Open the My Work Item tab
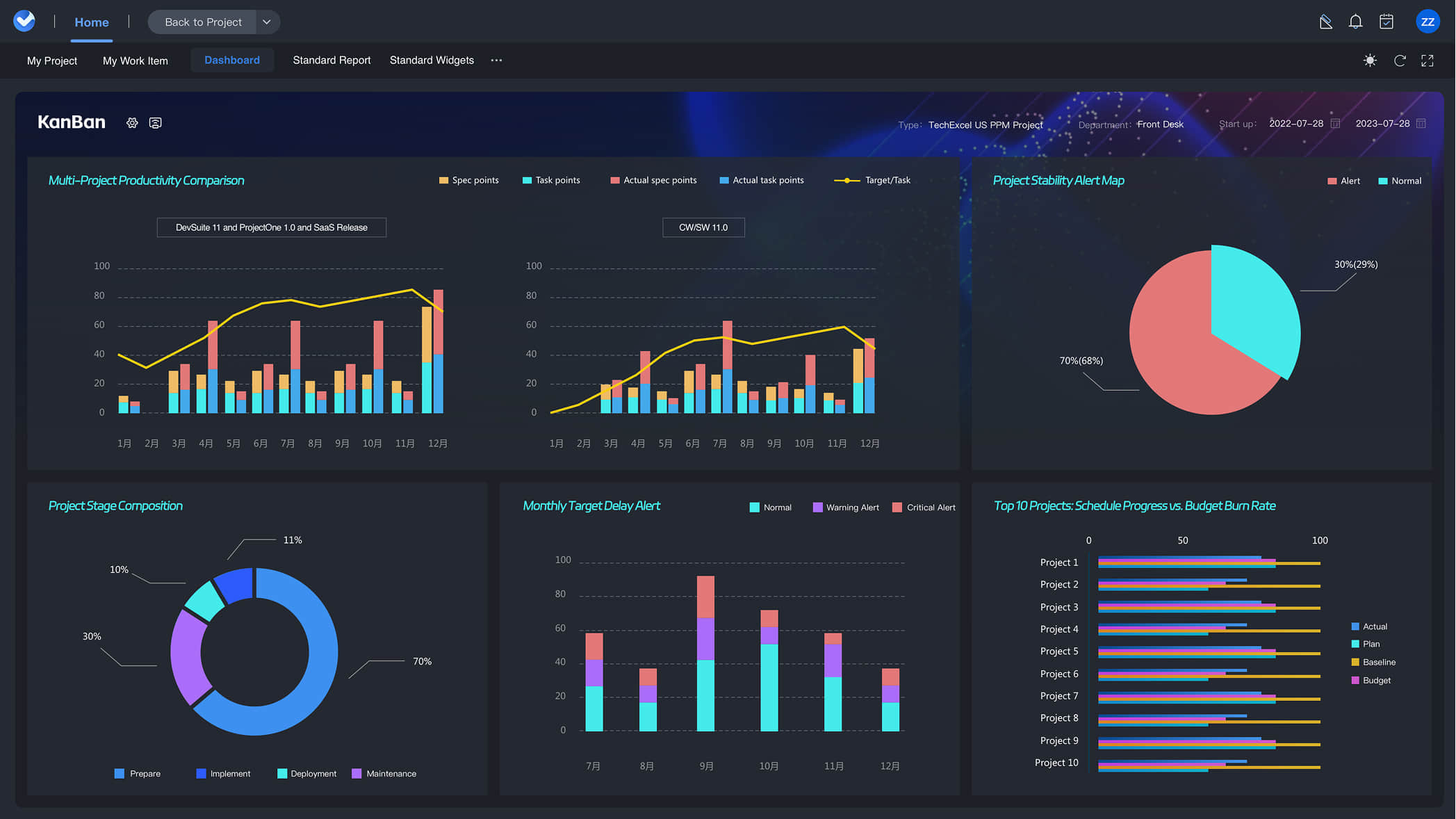 pyautogui.click(x=136, y=60)
